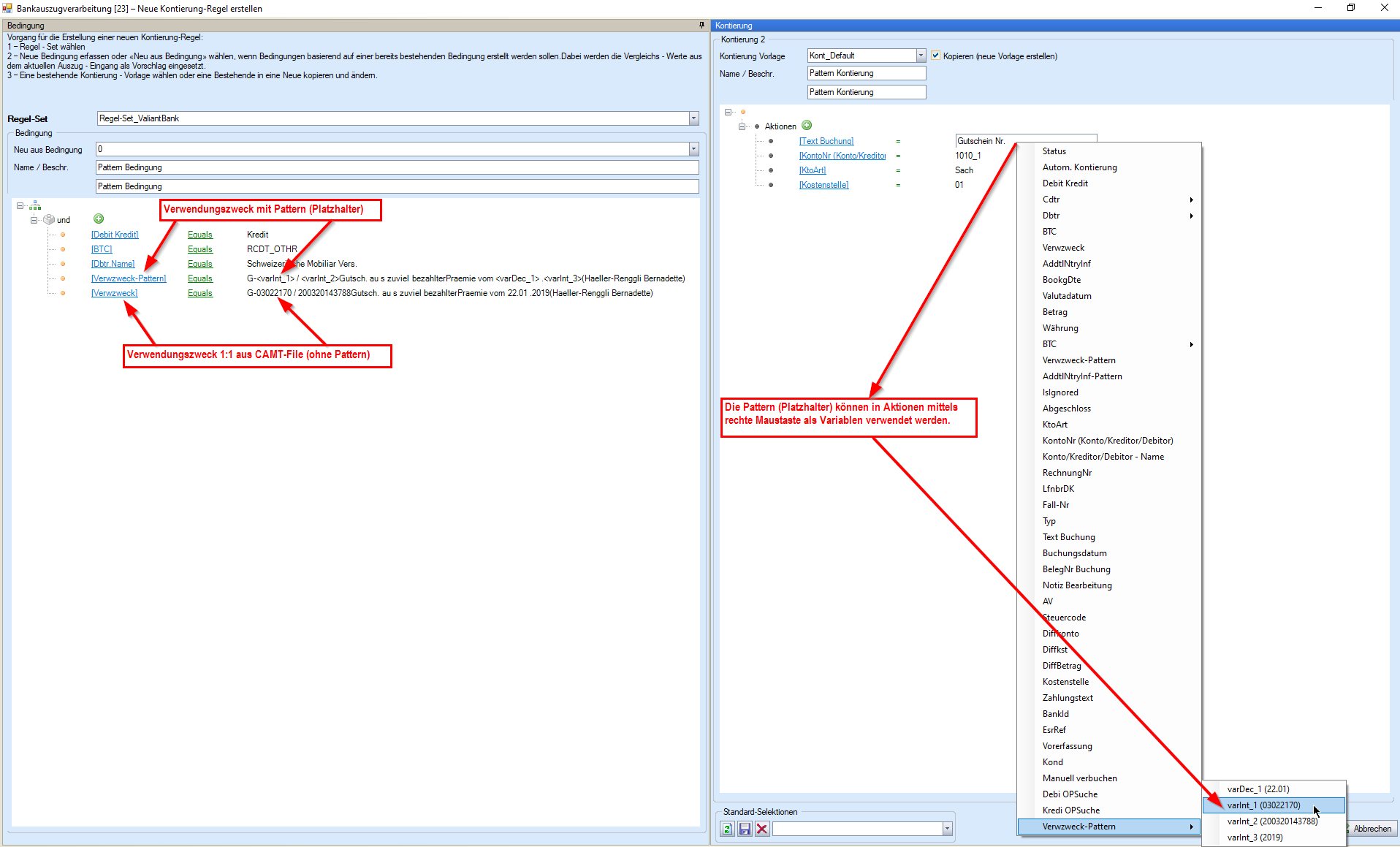
Task: Click the [KtoArt] action link
Action: (813, 170)
